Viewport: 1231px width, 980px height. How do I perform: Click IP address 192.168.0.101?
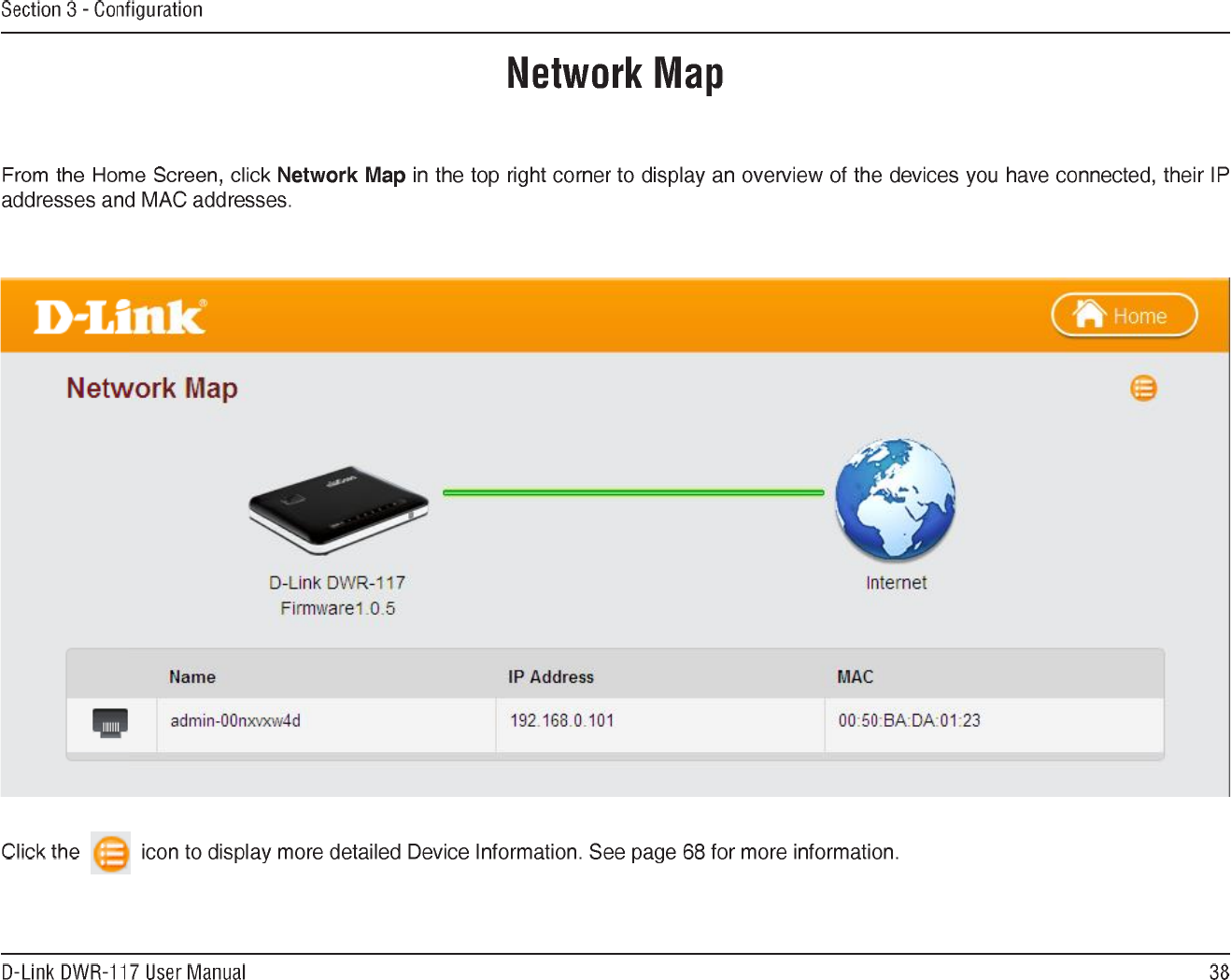point(561,720)
